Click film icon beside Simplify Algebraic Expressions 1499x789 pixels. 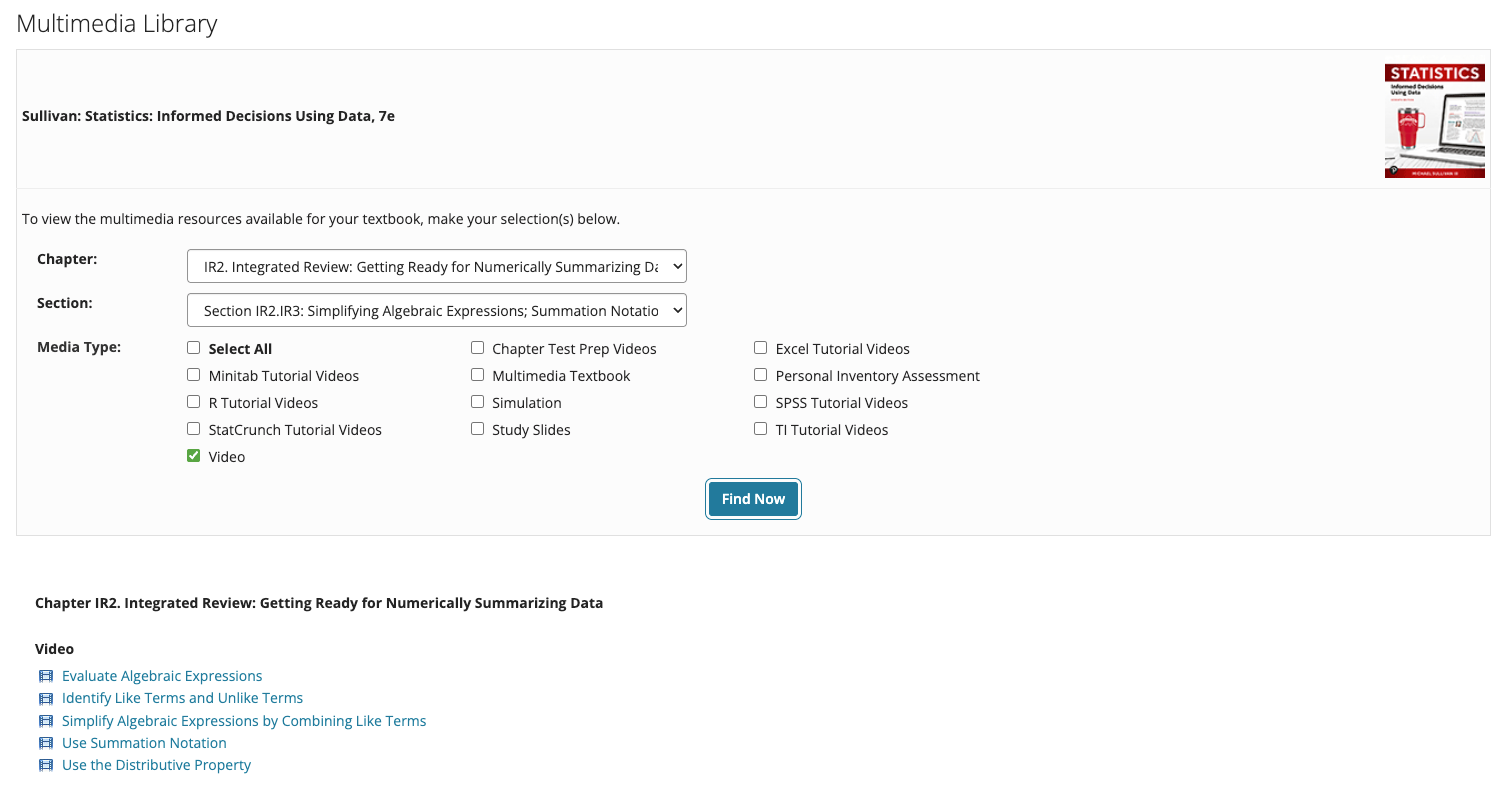(45, 721)
